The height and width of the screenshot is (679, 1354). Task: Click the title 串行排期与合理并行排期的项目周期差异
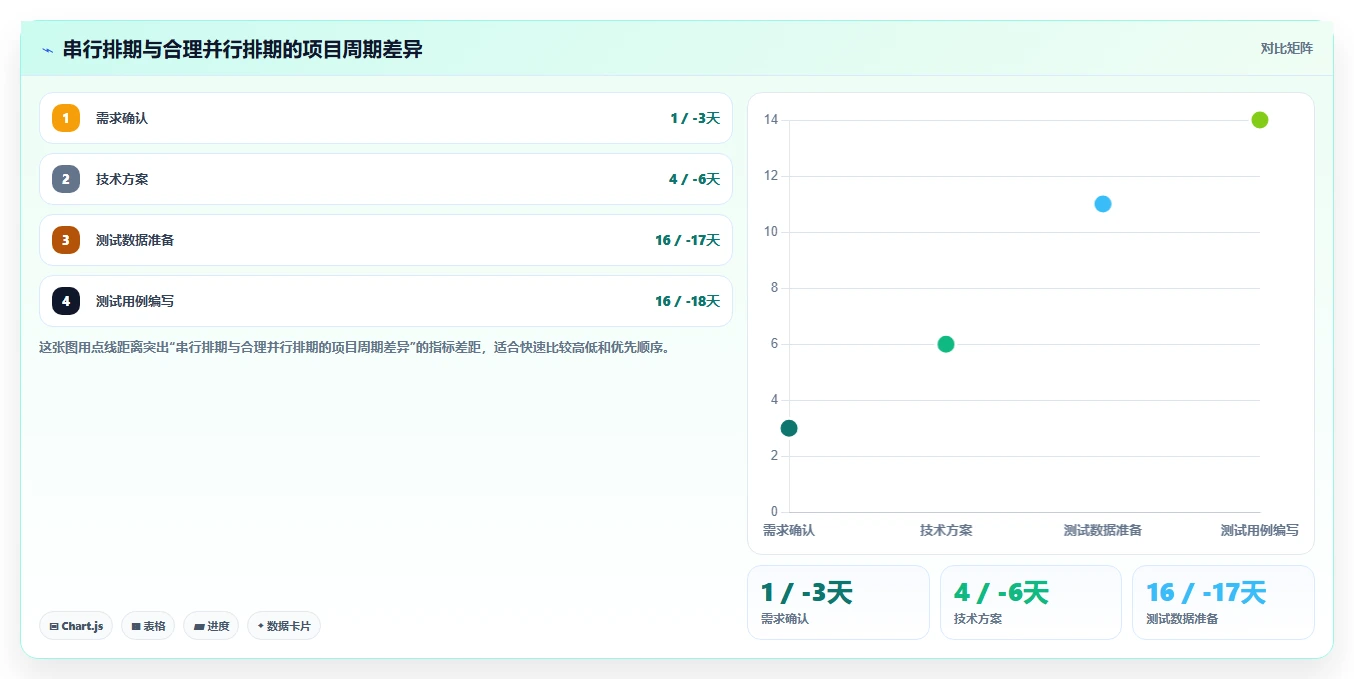tap(243, 49)
